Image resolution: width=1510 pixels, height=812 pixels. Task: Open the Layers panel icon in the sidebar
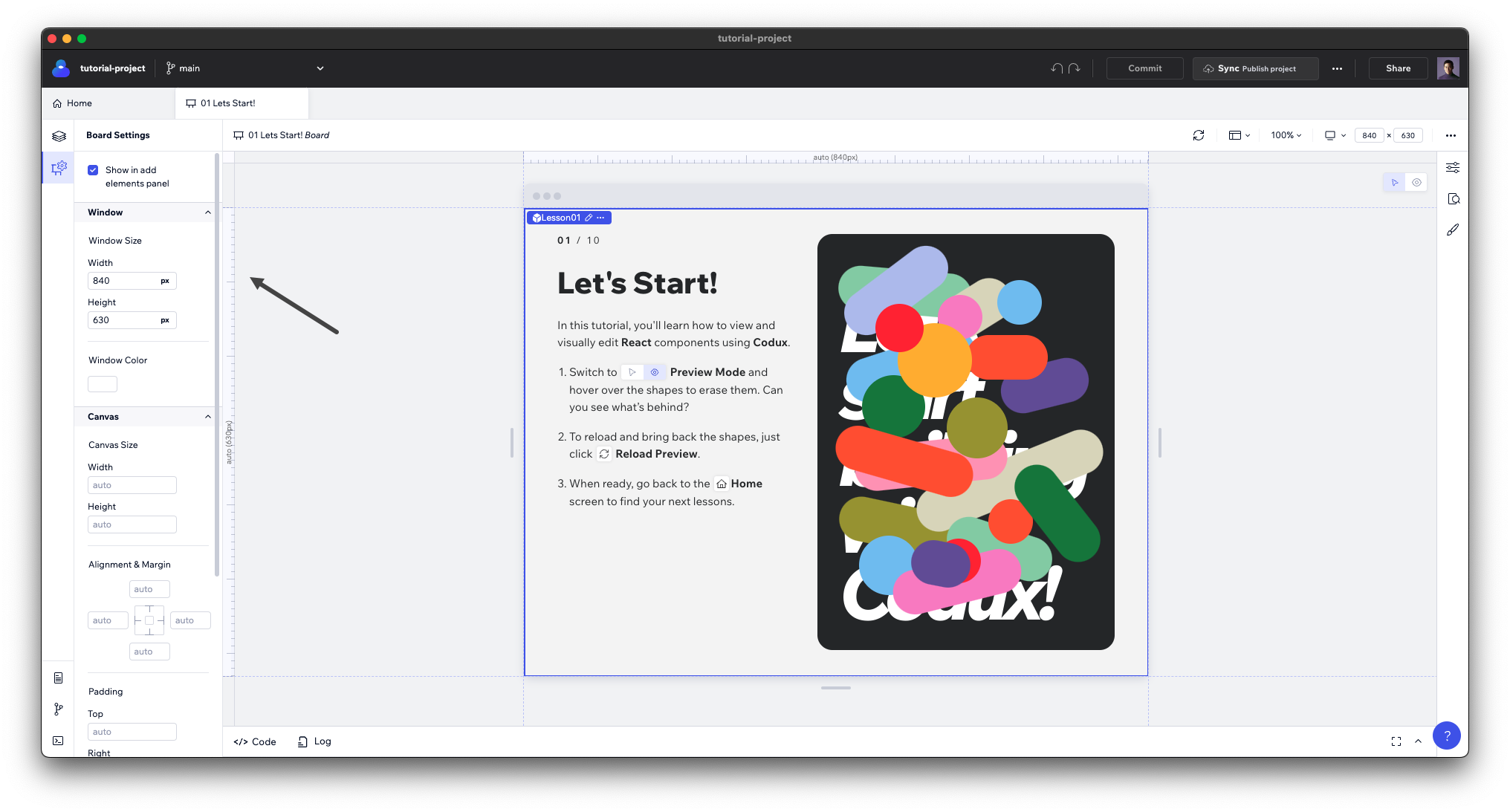tap(59, 136)
